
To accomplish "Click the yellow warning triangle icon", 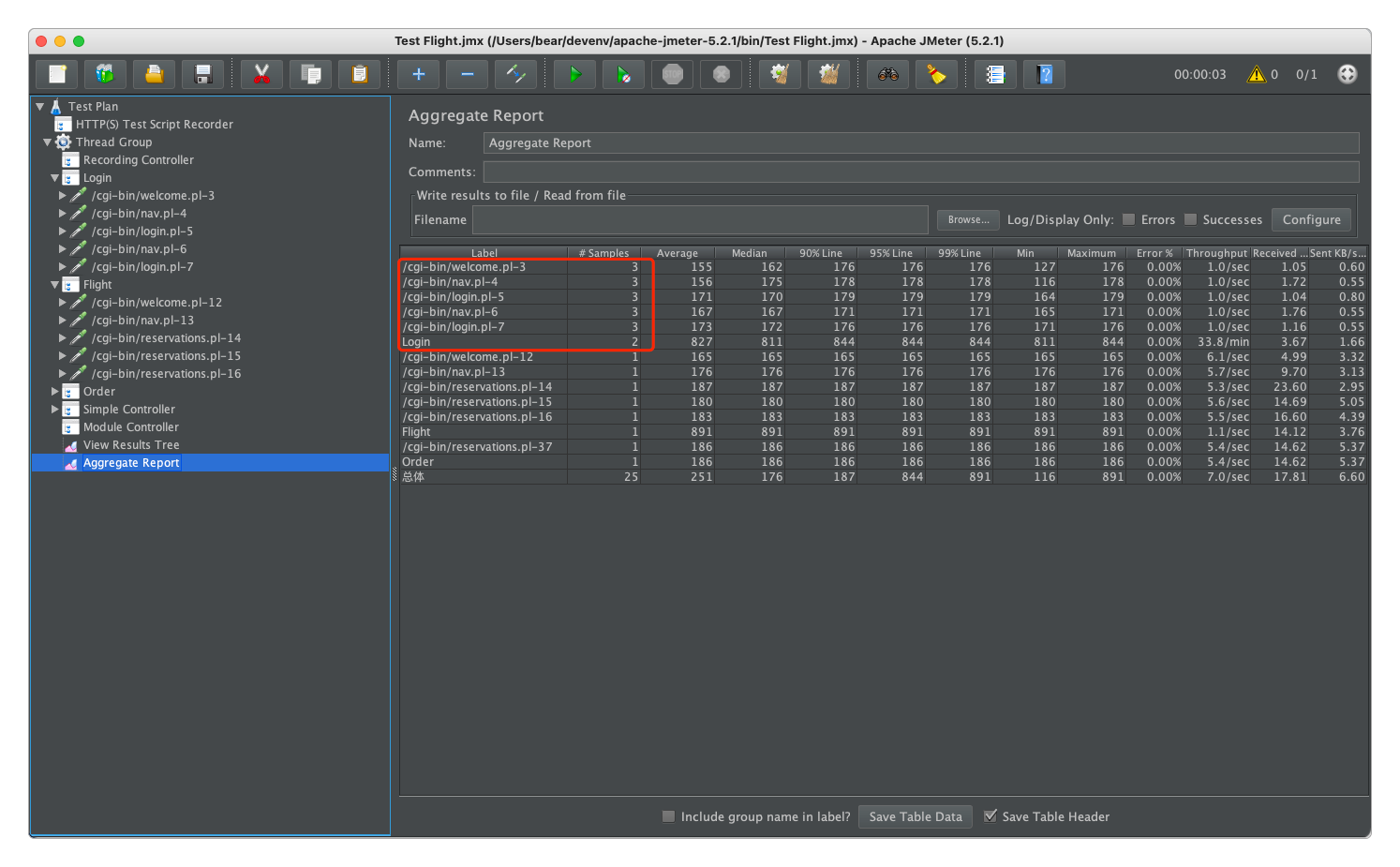I will click(1257, 74).
